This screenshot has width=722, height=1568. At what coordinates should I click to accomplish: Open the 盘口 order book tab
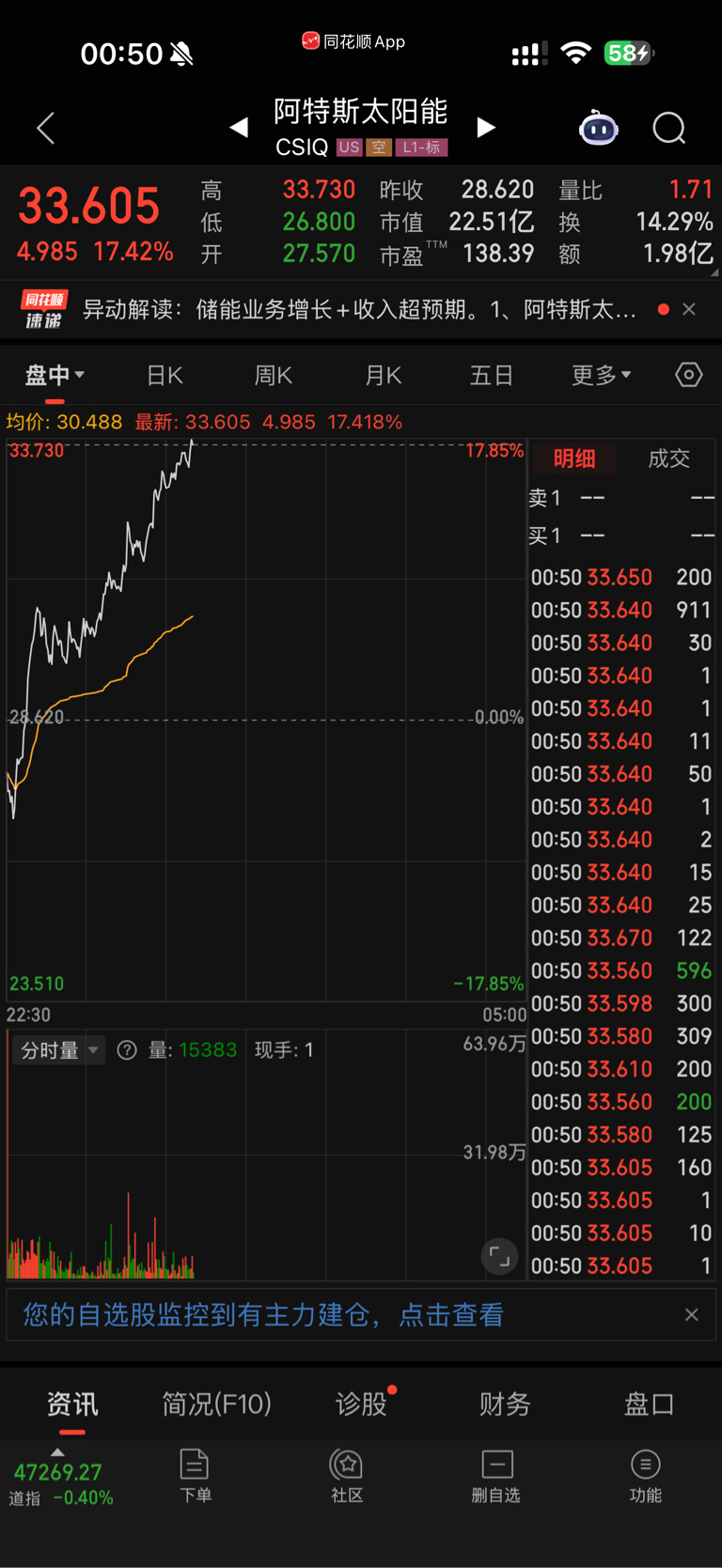650,1405
